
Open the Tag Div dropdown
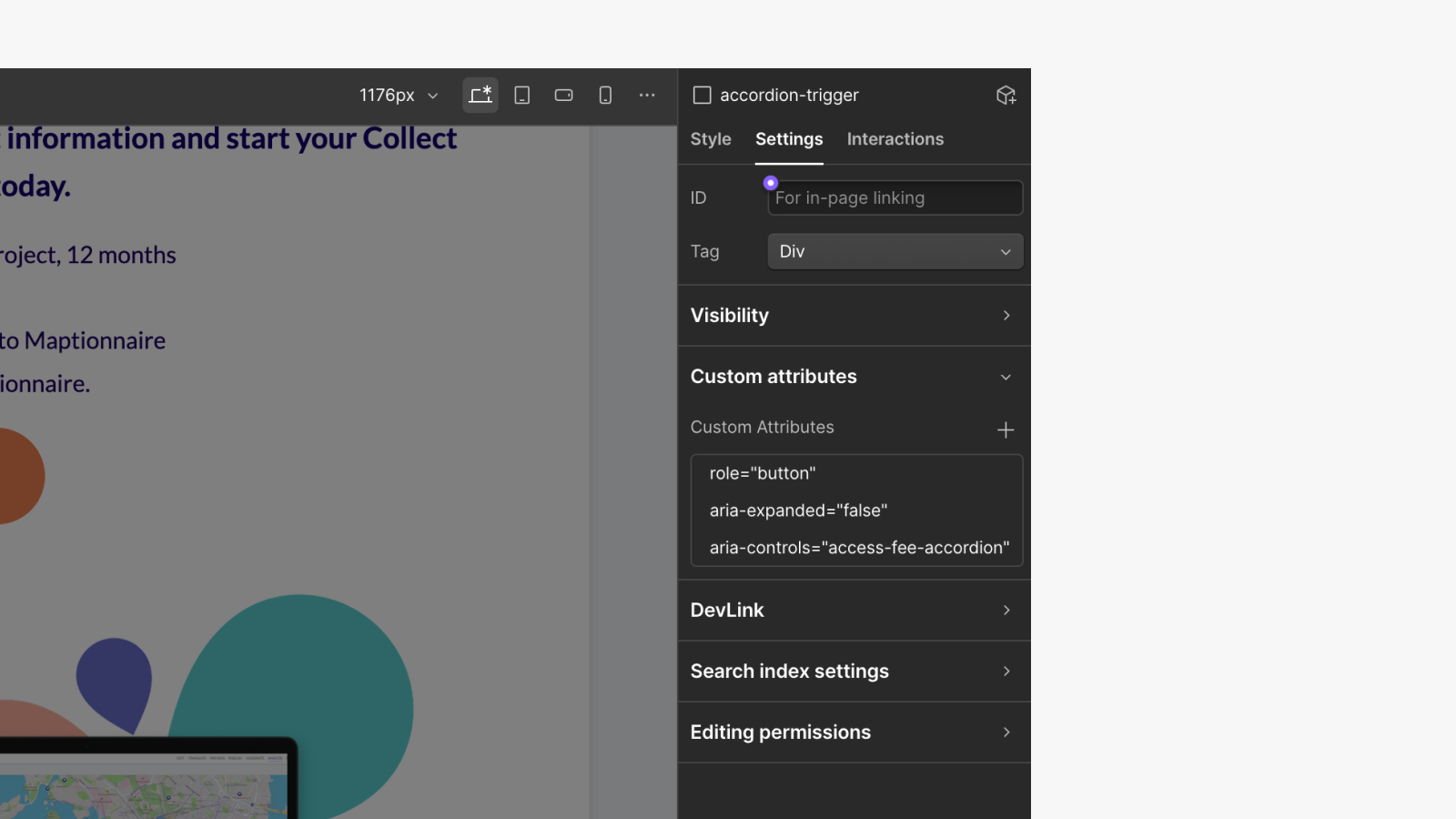point(895,251)
